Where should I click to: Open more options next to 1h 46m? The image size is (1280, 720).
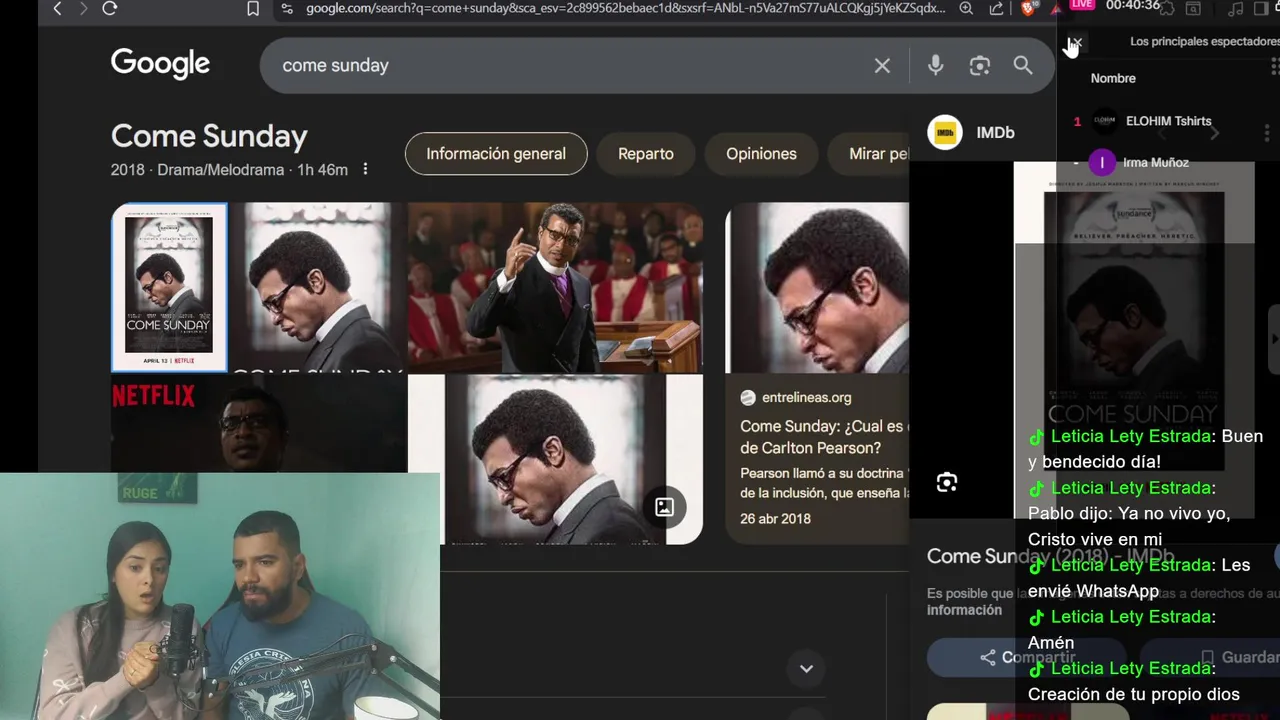(365, 169)
